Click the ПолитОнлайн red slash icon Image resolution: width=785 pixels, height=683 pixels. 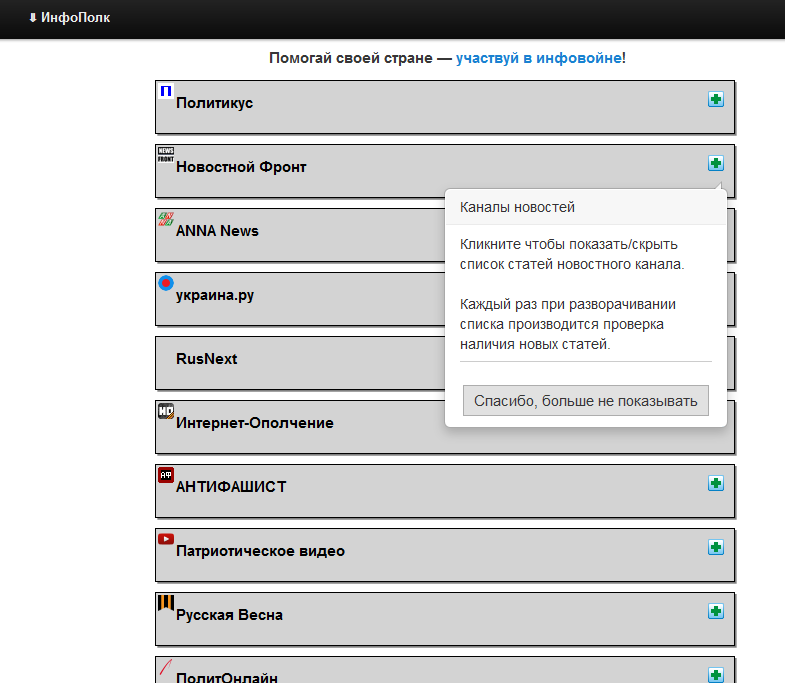(166, 667)
